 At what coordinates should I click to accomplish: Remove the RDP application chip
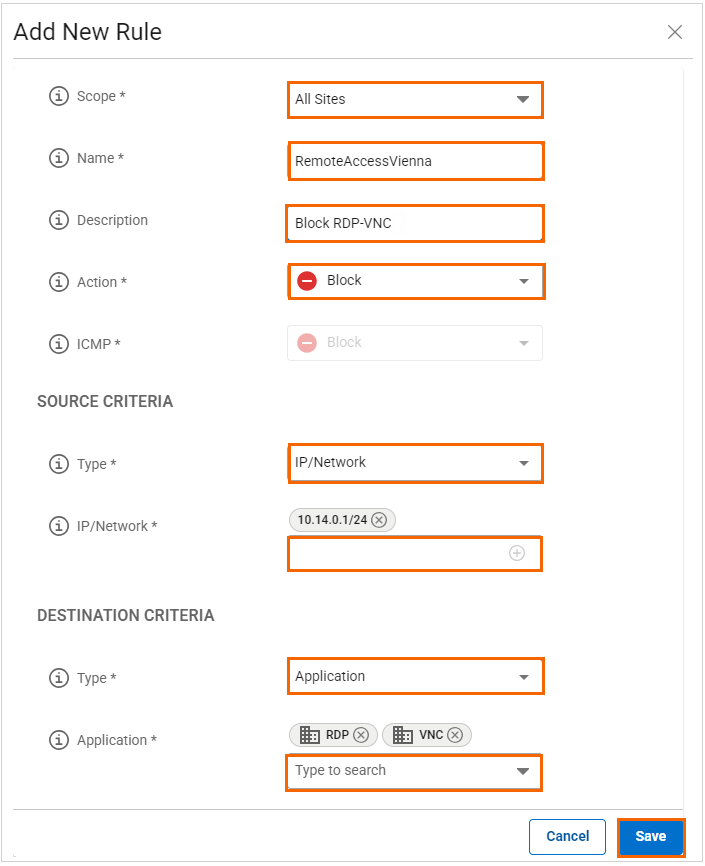tap(361, 735)
